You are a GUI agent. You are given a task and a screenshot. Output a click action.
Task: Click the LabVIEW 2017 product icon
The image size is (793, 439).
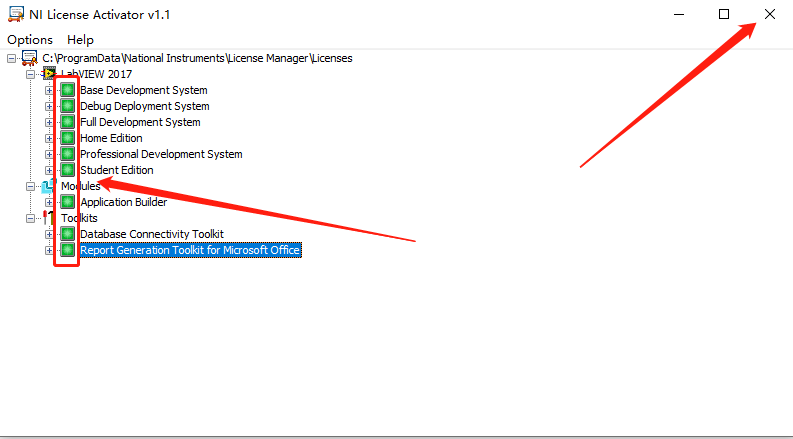(x=49, y=74)
